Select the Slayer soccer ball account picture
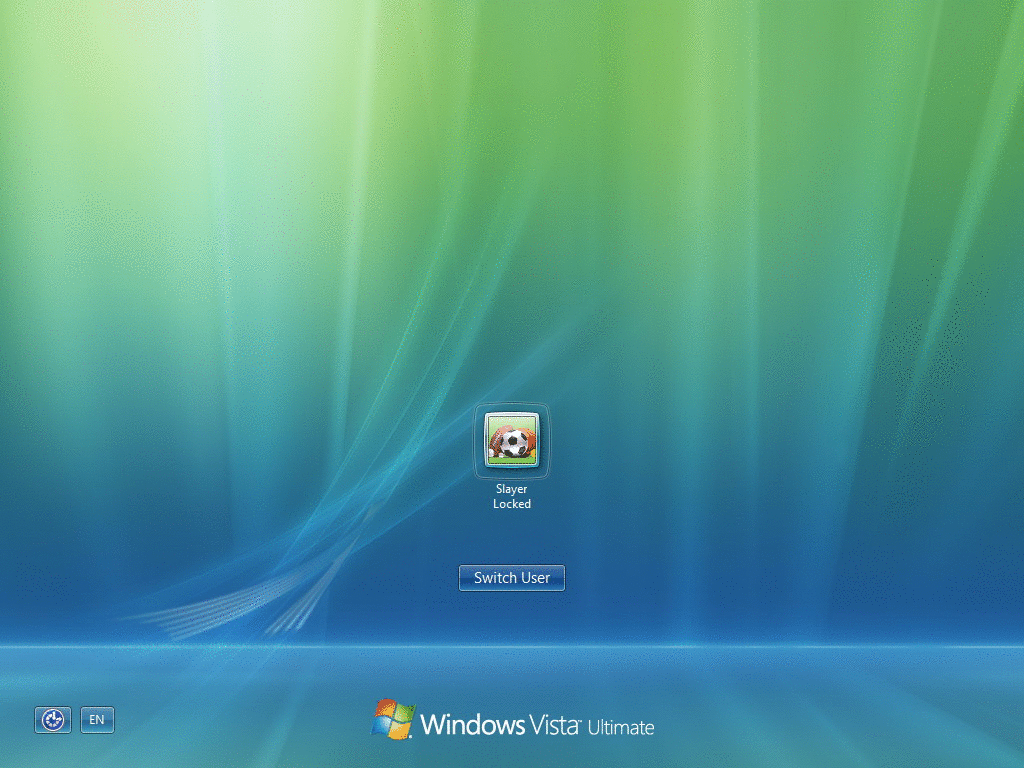 (512, 440)
